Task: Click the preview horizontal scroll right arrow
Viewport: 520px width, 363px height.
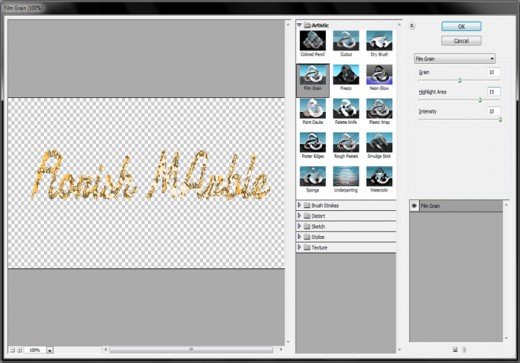Action: [281, 350]
